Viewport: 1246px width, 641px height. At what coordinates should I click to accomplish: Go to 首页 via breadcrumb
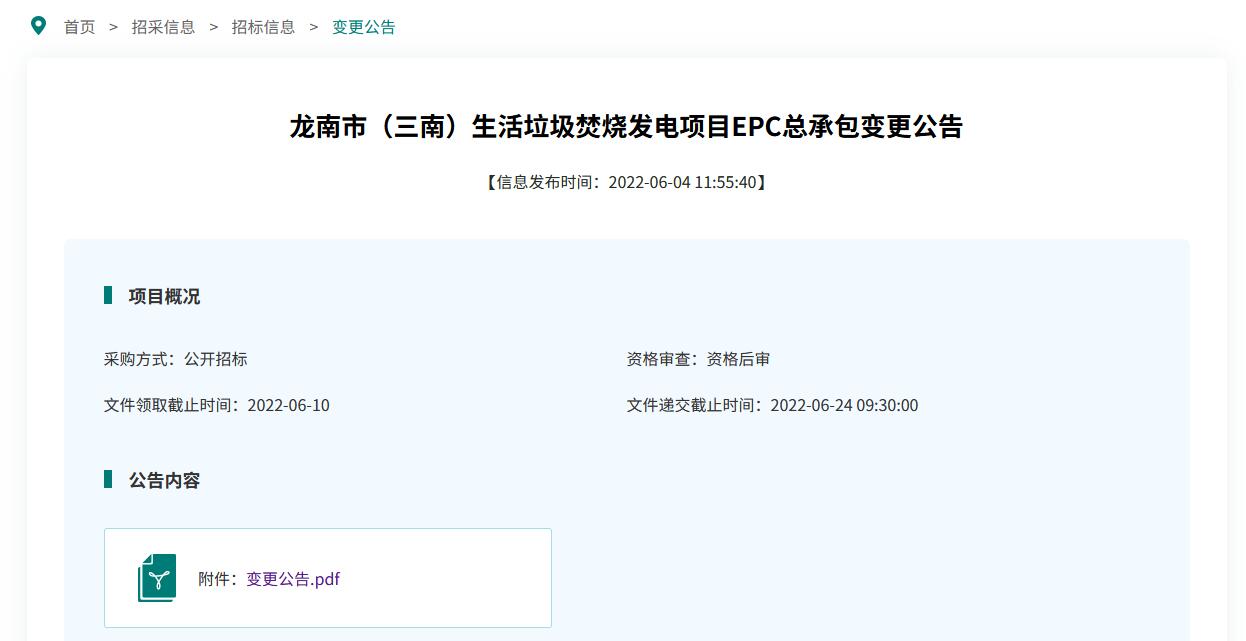click(x=80, y=27)
